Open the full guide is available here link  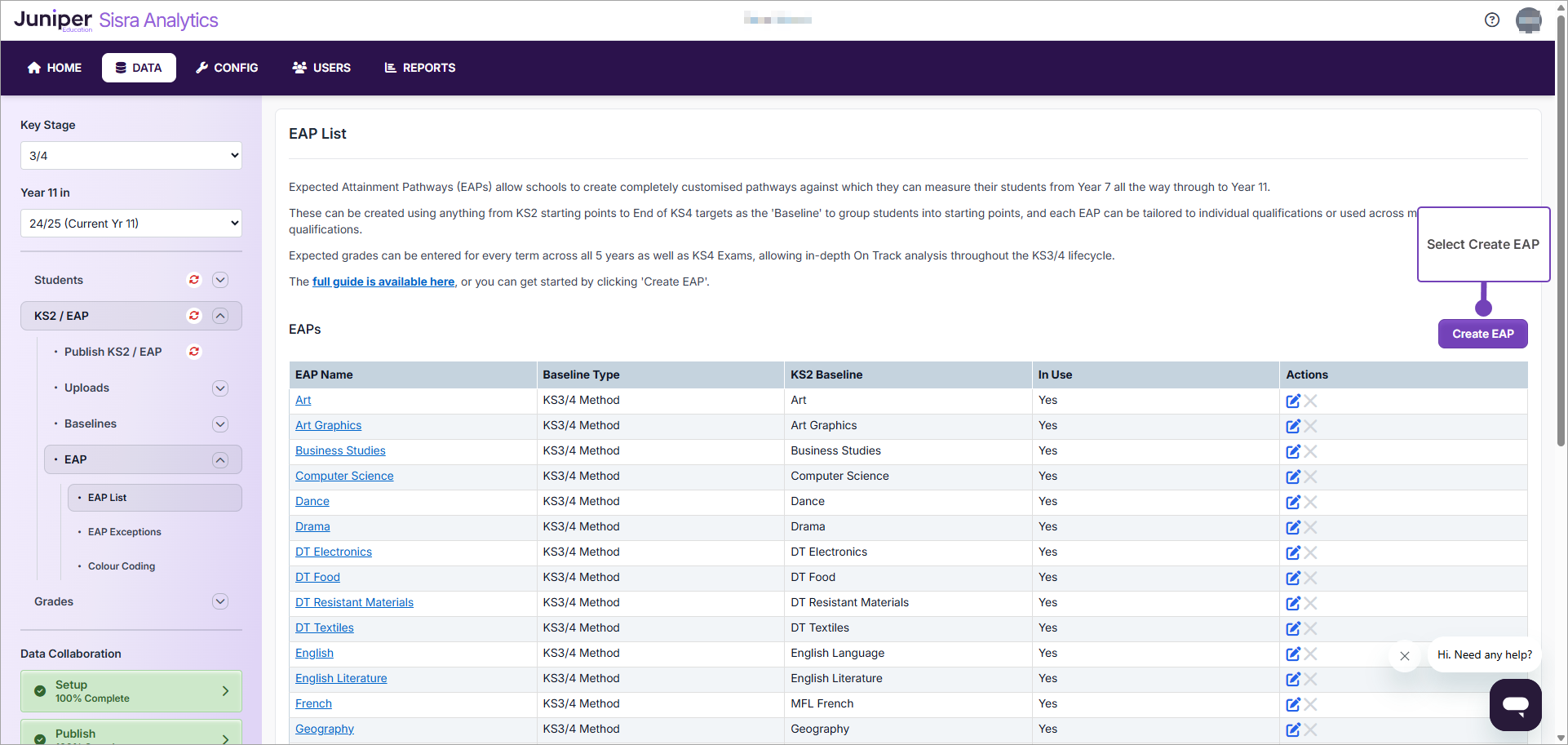383,282
